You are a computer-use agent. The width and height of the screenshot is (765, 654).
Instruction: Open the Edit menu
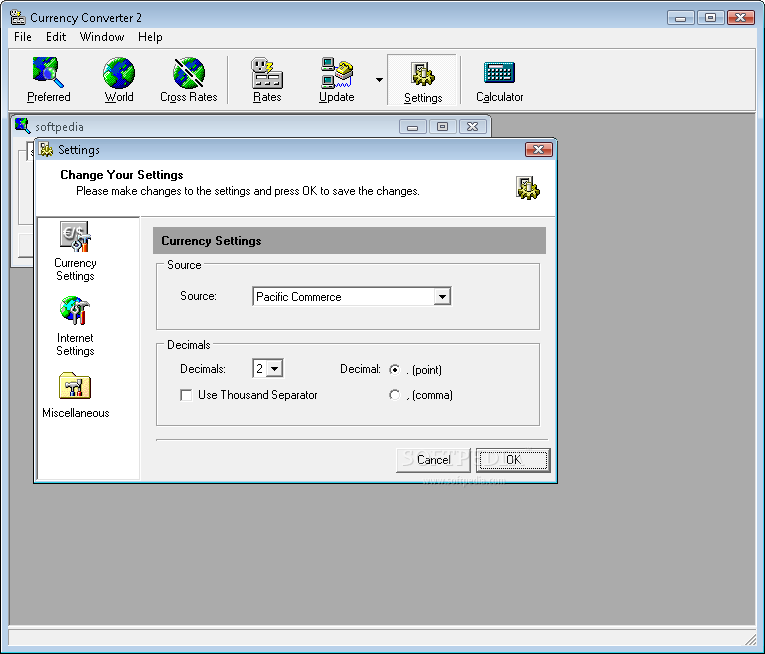tap(56, 37)
